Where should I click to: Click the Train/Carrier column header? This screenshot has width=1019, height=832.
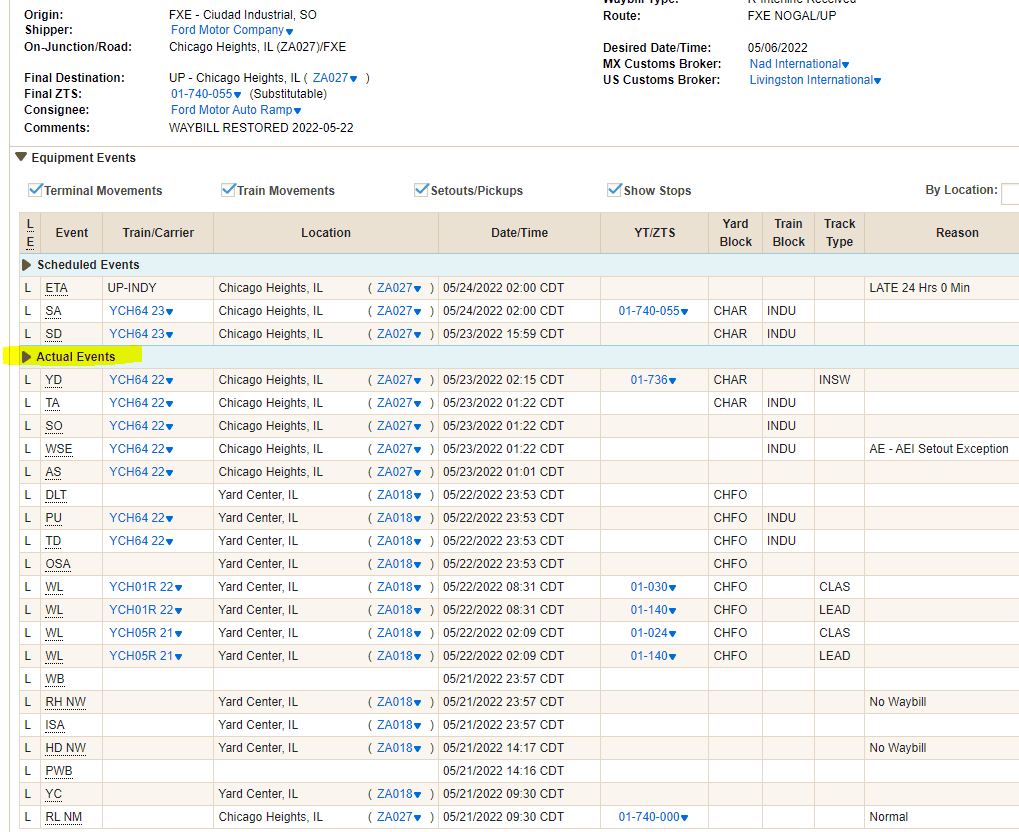pos(158,233)
